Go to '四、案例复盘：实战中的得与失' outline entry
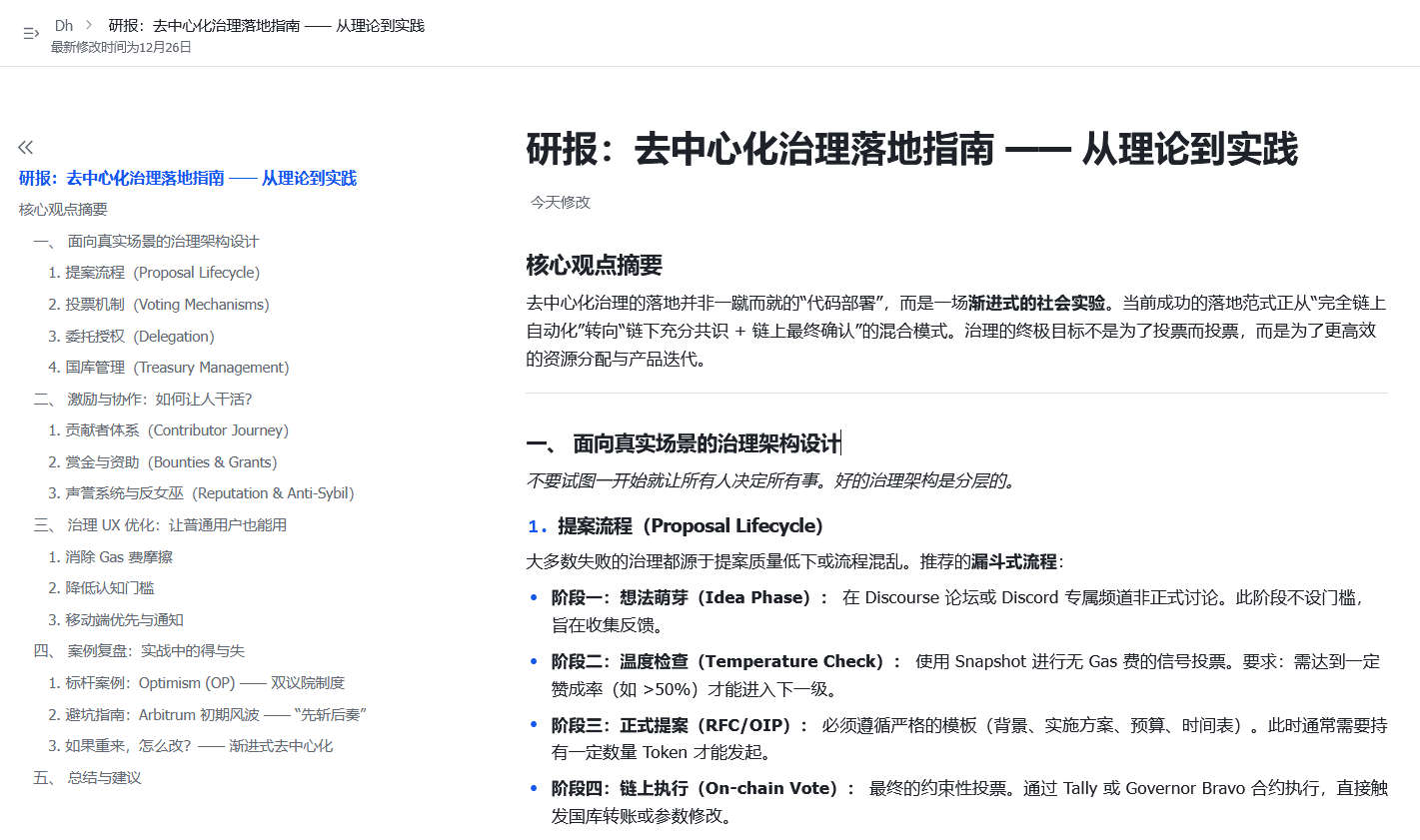The image size is (1420, 840). point(139,651)
